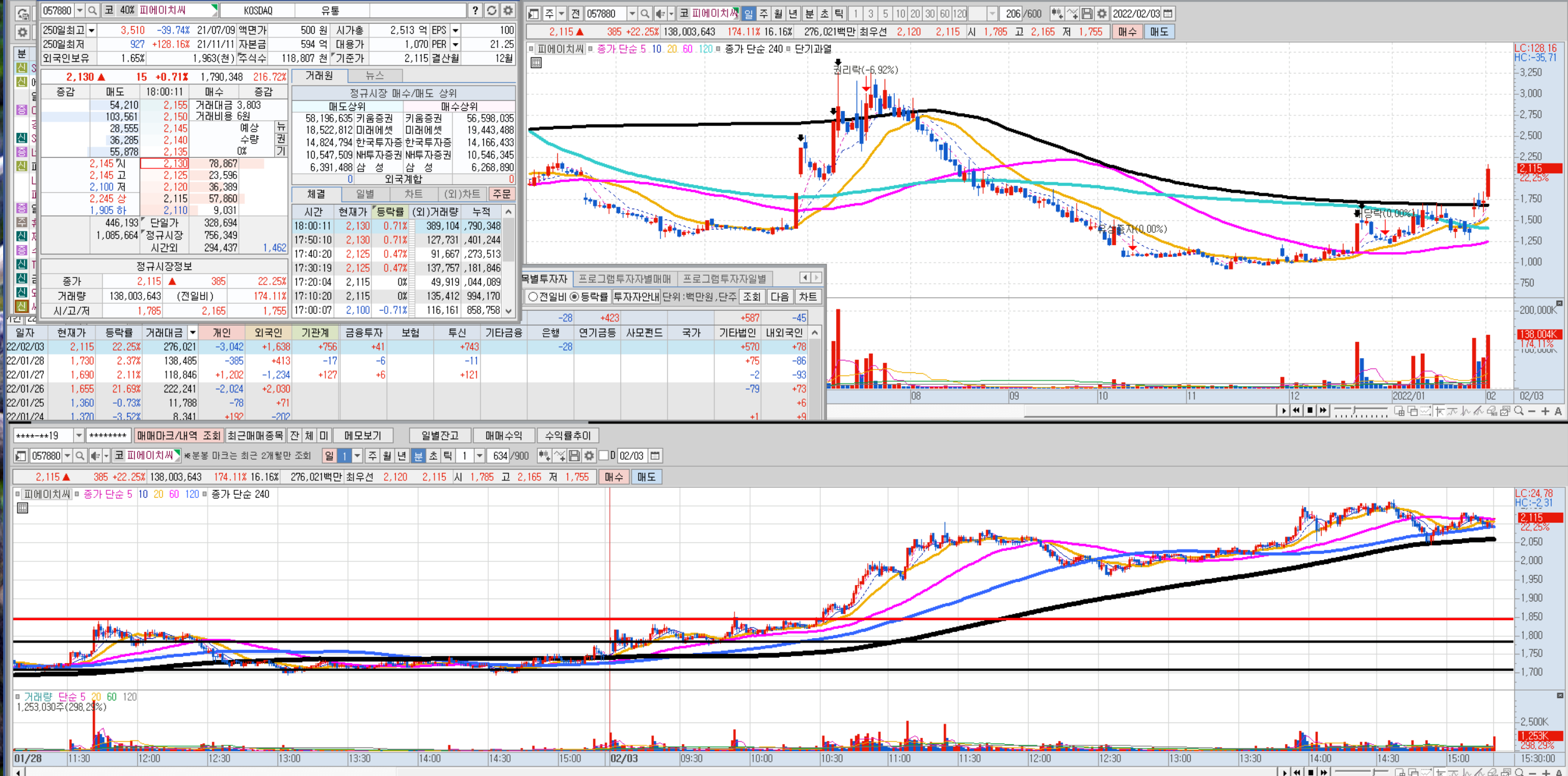This screenshot has width=1568, height=776.
Task: Click down arrow of trade-list scrollbar
Action: pyautogui.click(x=509, y=310)
